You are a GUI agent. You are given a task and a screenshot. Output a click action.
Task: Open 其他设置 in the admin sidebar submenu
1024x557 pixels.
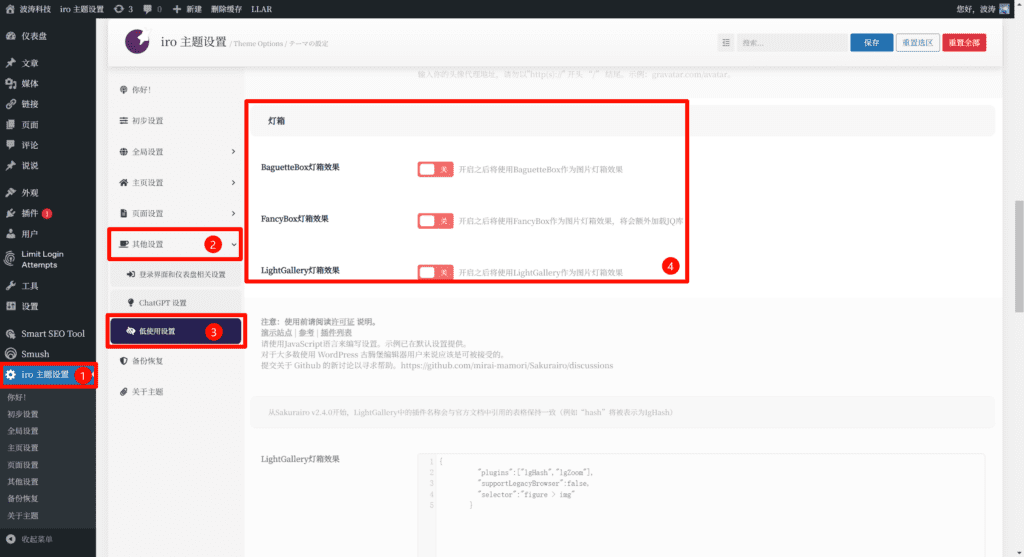click(23, 481)
